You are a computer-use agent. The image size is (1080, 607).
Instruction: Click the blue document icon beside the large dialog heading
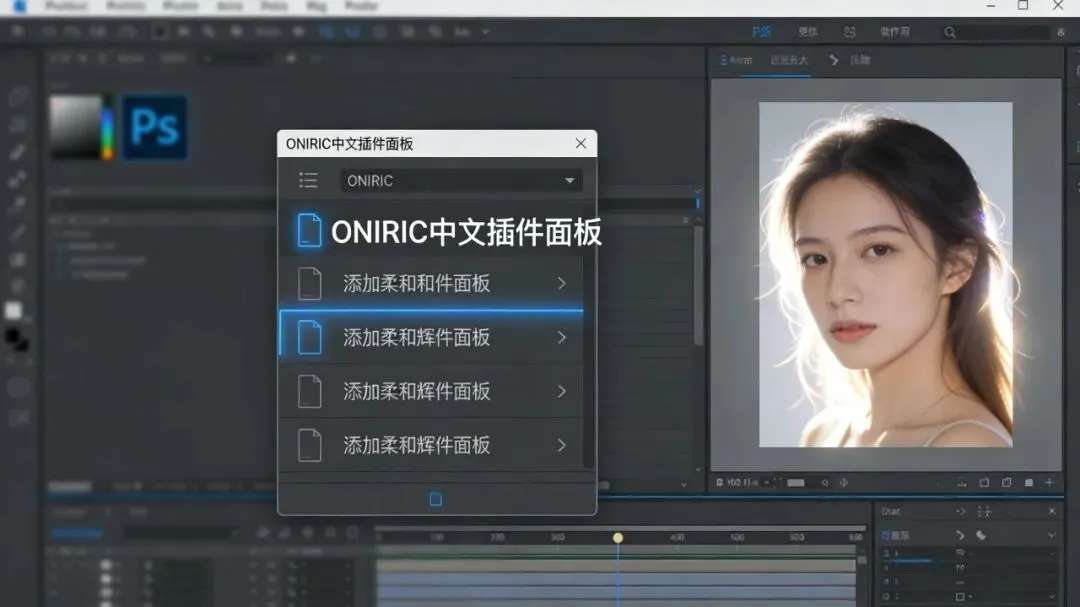tap(309, 230)
